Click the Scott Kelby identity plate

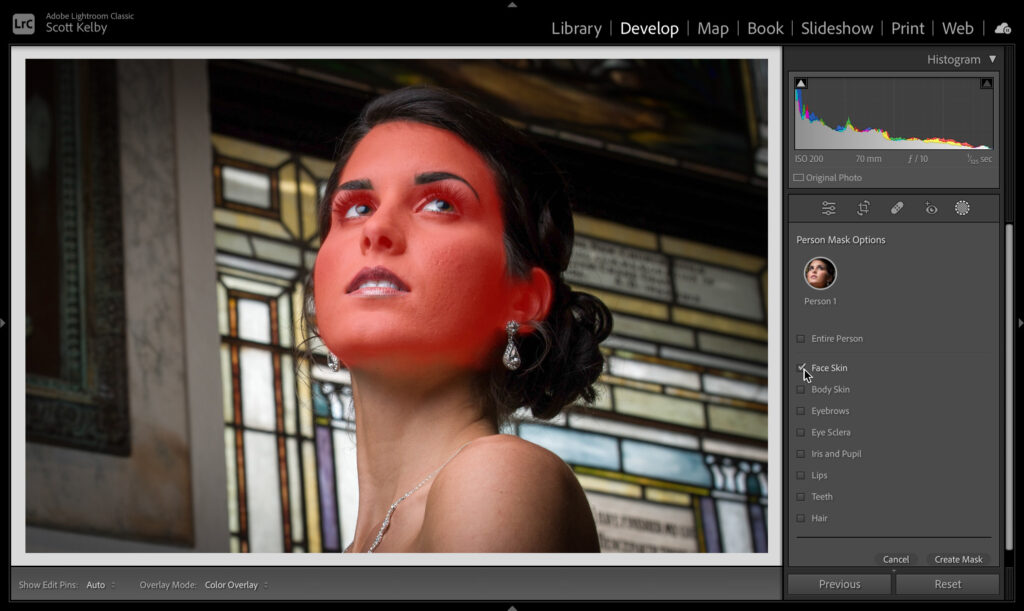click(x=76, y=28)
